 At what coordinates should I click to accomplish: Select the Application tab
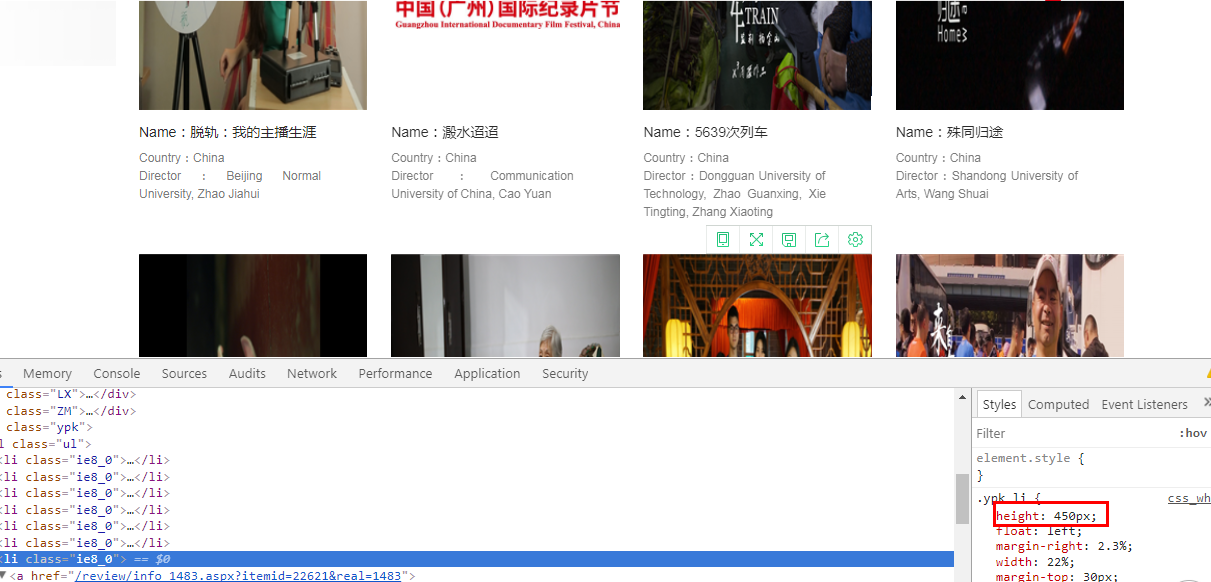pos(487,373)
